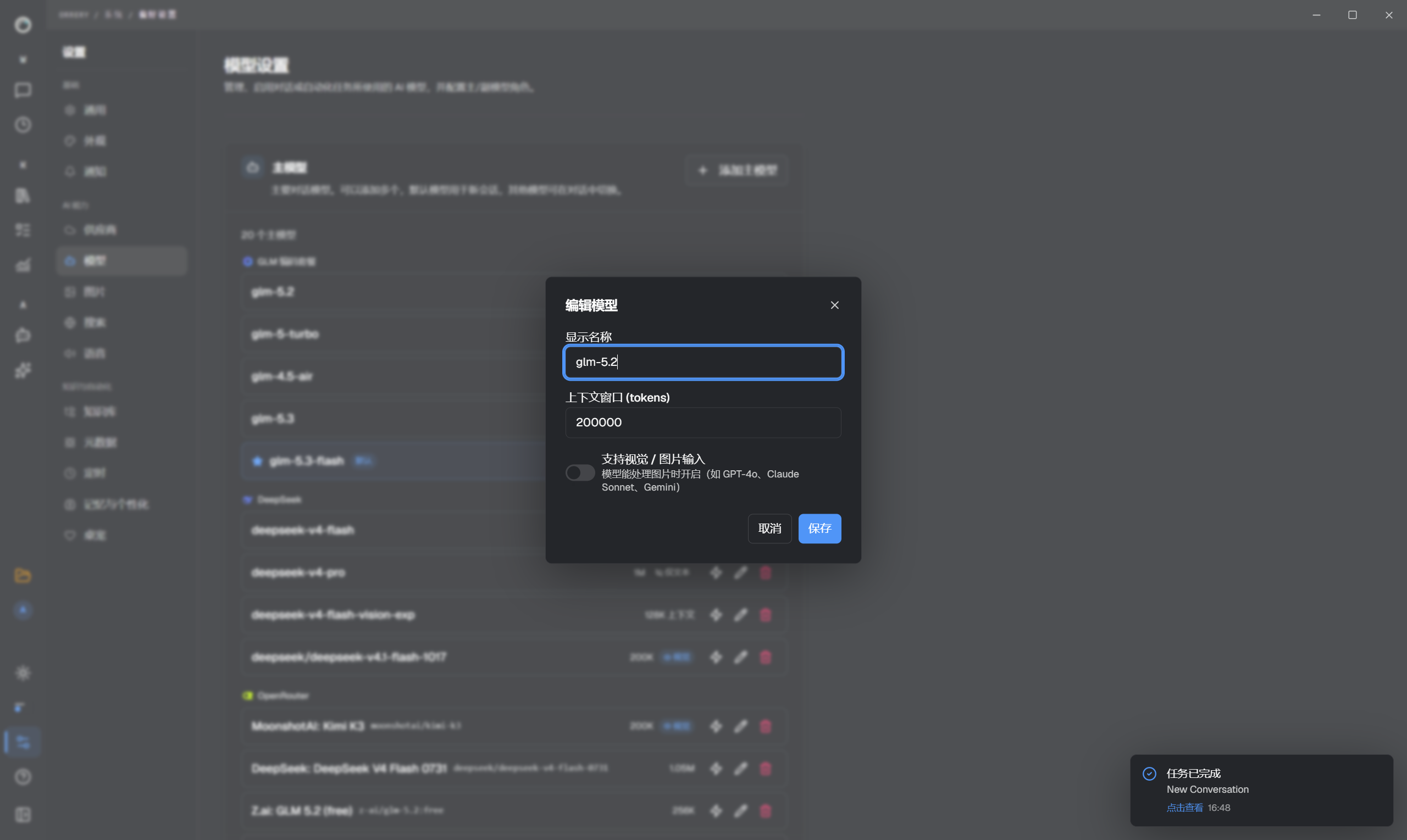Image resolution: width=1407 pixels, height=840 pixels.
Task: Edit deepseek-v4-flash-vision-exp with its pencil icon
Action: click(x=740, y=615)
